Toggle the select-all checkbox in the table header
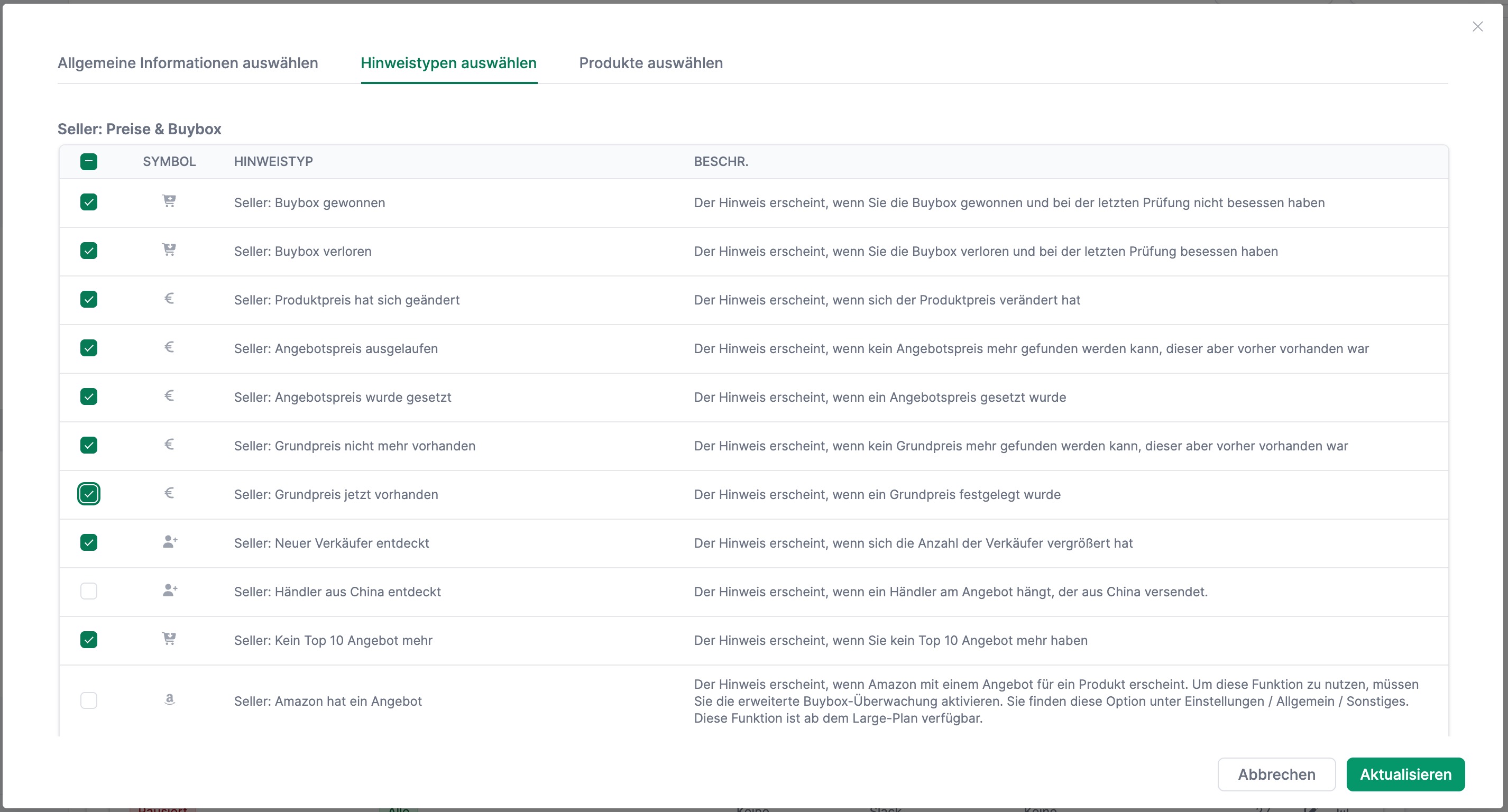 pos(89,161)
